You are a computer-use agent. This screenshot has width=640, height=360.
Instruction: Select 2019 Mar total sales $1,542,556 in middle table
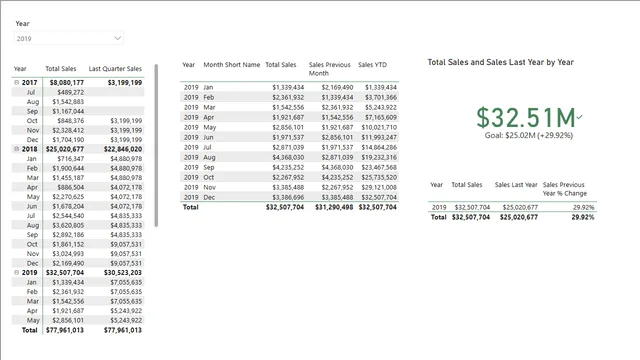pos(288,107)
